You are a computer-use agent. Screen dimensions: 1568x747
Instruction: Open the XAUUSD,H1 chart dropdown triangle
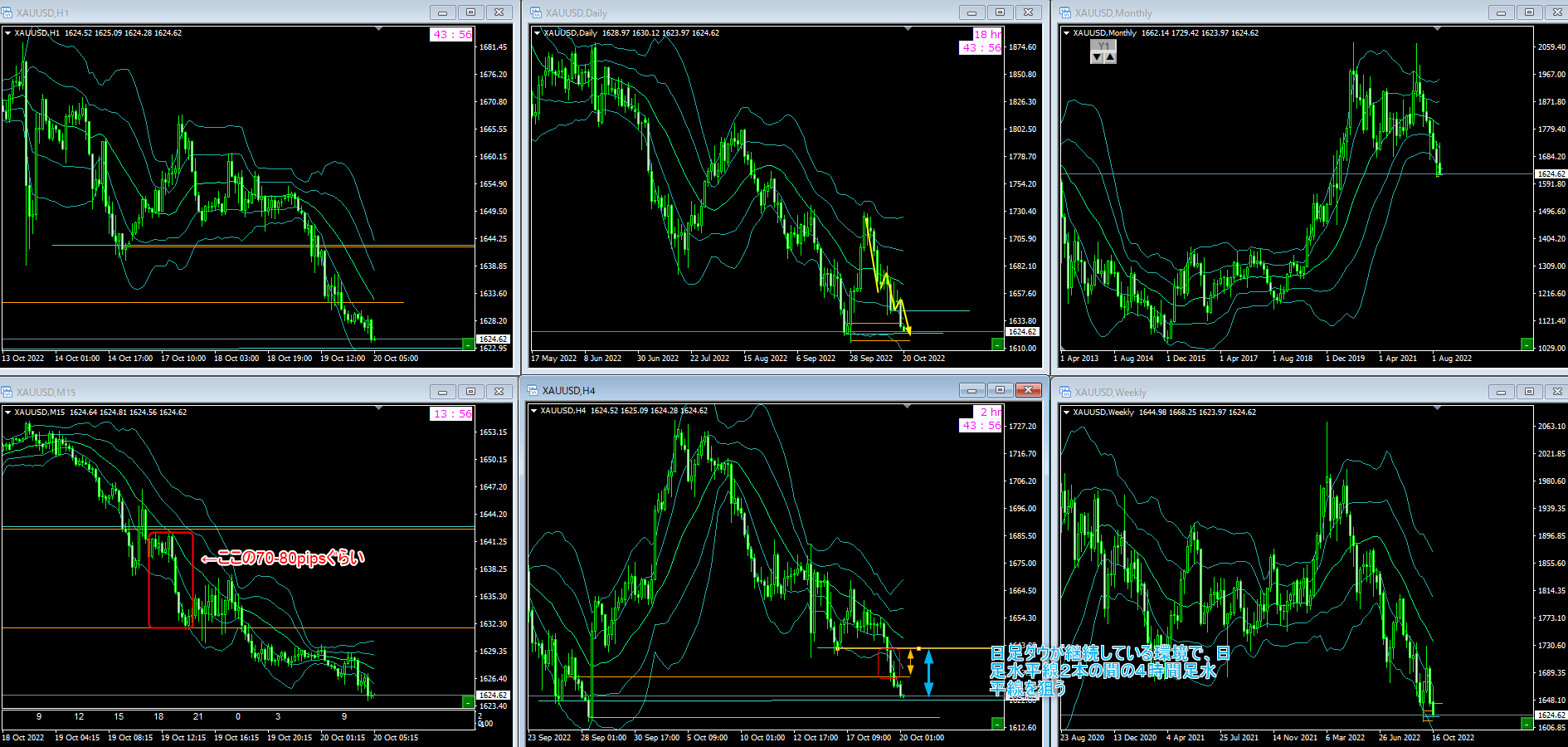pyautogui.click(x=8, y=33)
